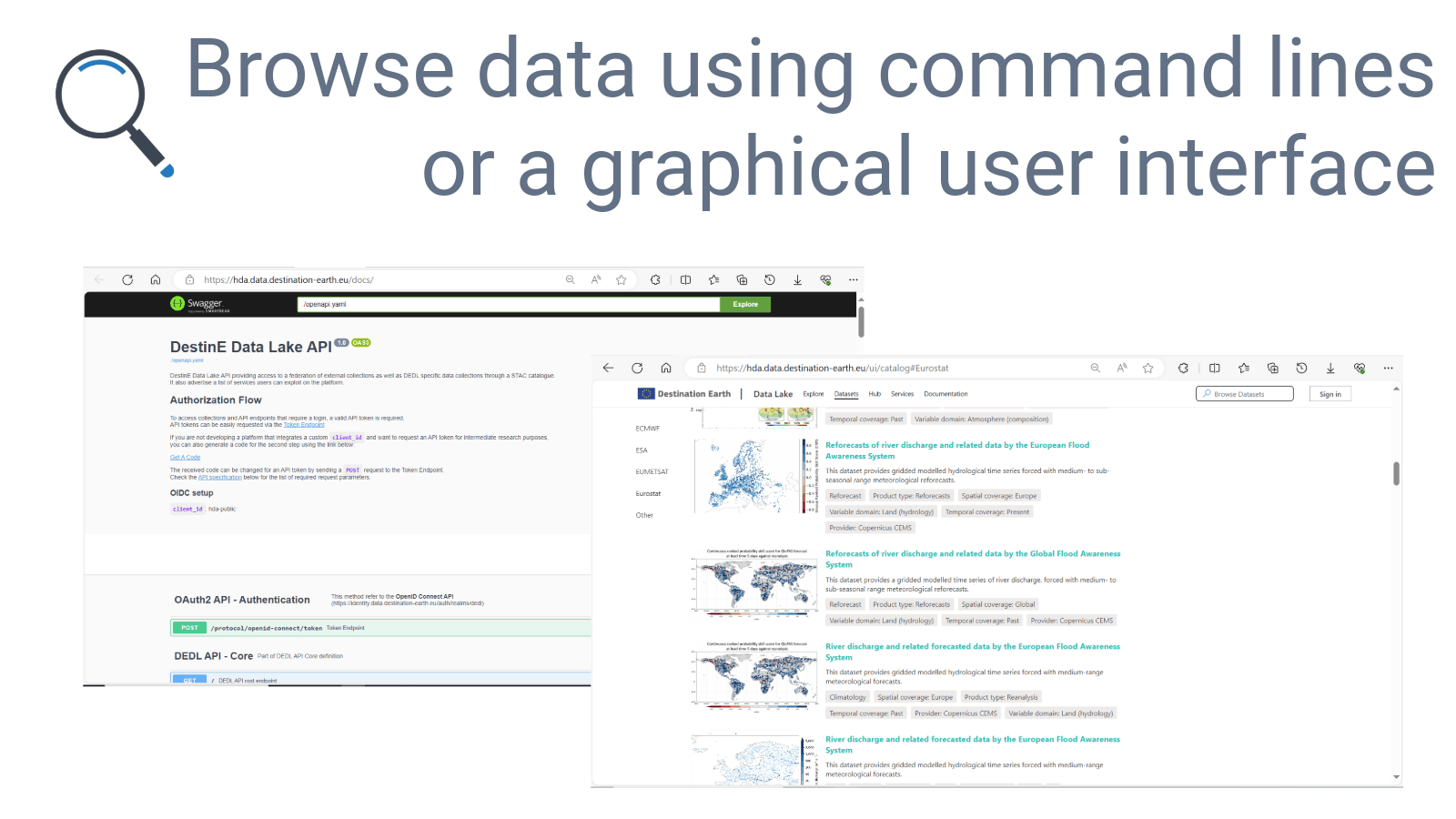Expand POST /protocol/openid-connect/token endpoint
Screen dimensions: 1456x819
(x=380, y=628)
